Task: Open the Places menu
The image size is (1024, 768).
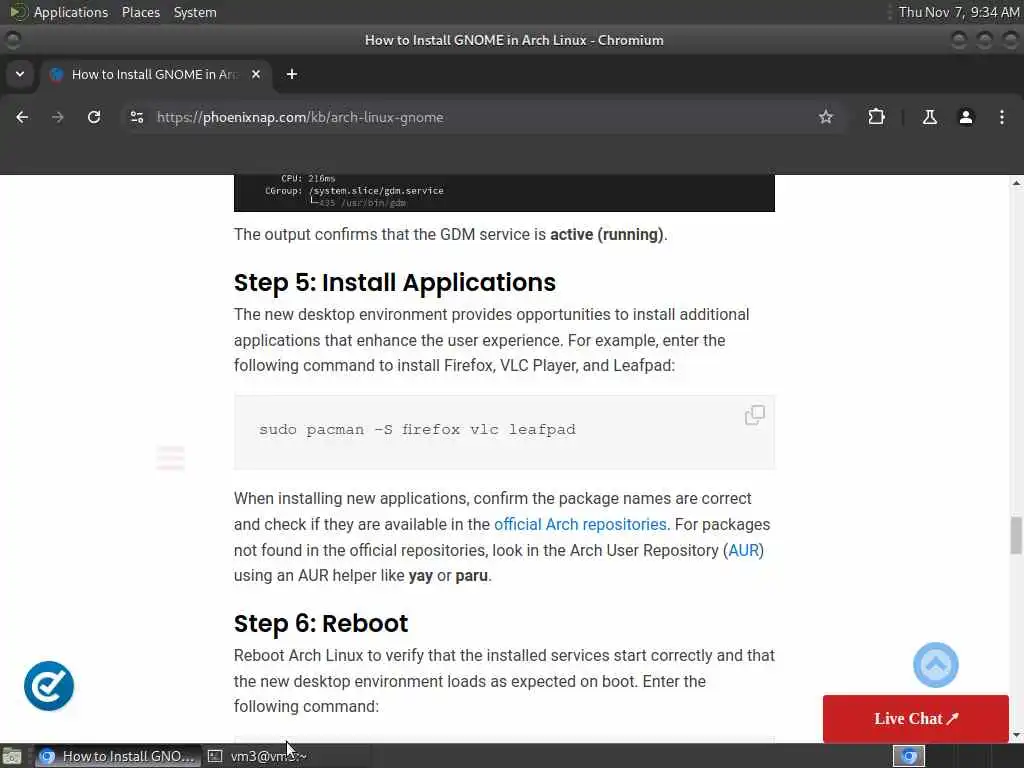Action: click(140, 12)
